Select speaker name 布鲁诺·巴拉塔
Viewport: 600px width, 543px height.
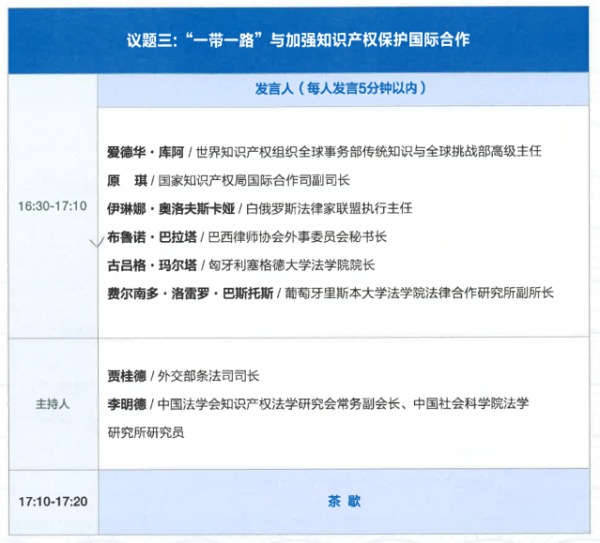click(150, 237)
